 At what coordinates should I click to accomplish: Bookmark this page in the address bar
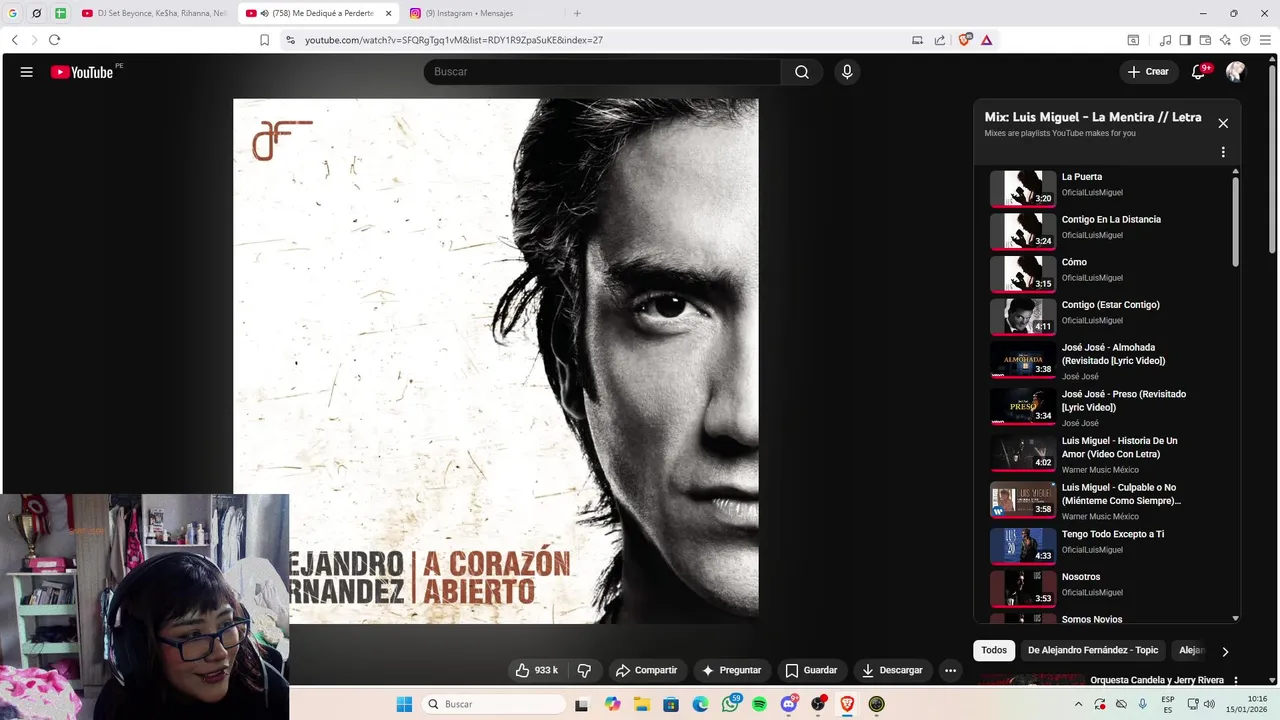pyautogui.click(x=264, y=40)
